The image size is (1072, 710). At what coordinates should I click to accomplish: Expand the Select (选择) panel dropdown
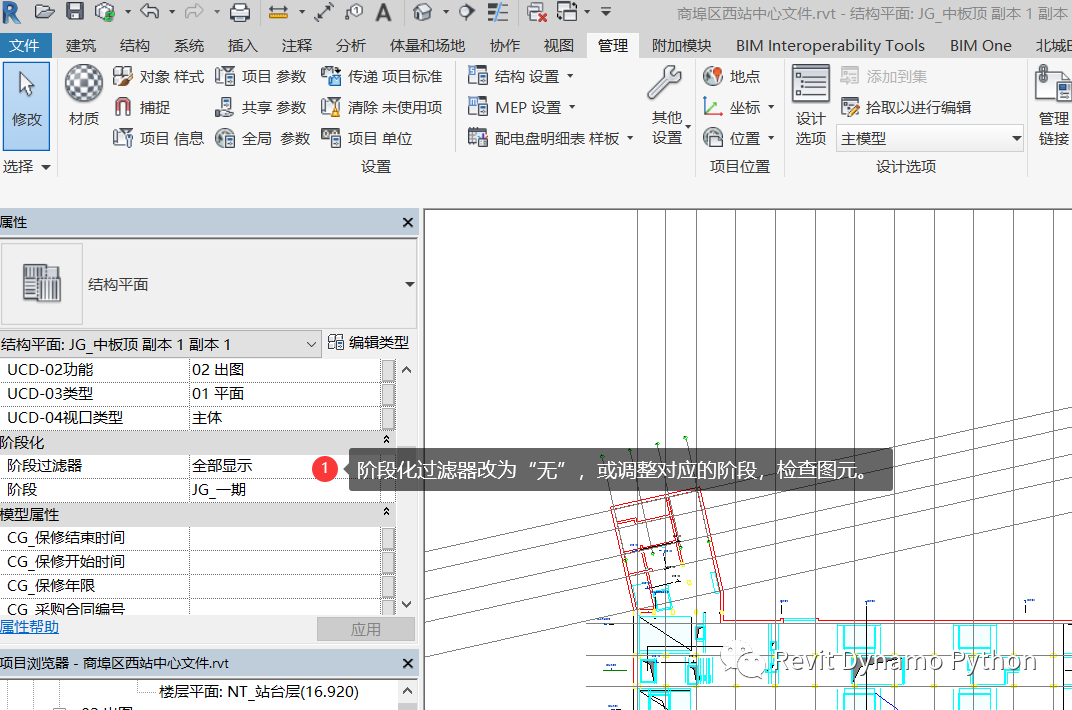[27, 167]
